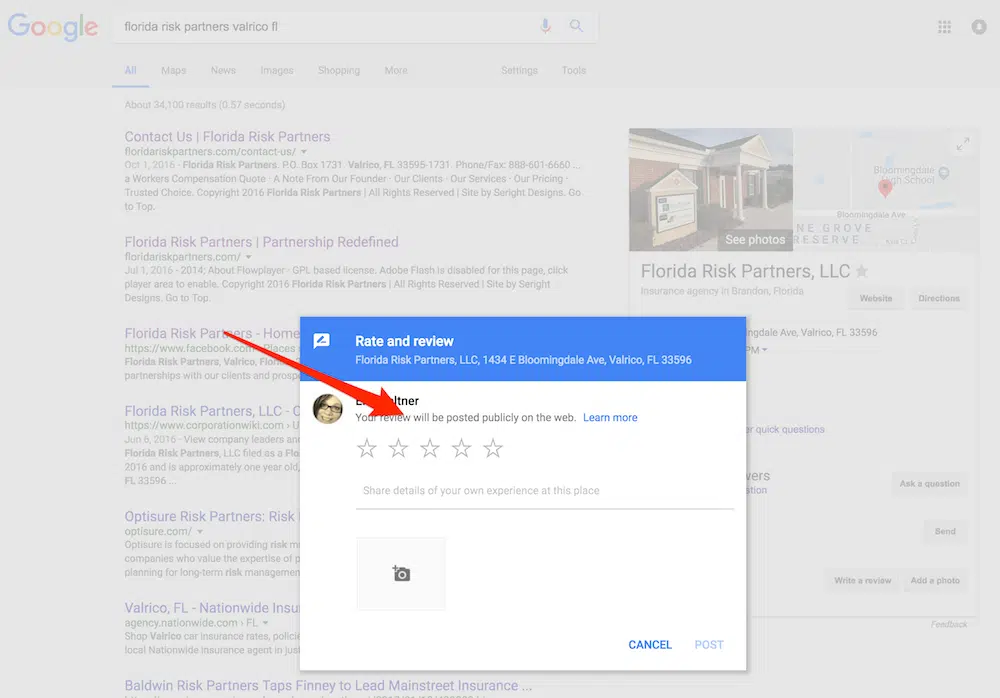Click the Website button
Screen dimensions: 1000x698
[876, 298]
